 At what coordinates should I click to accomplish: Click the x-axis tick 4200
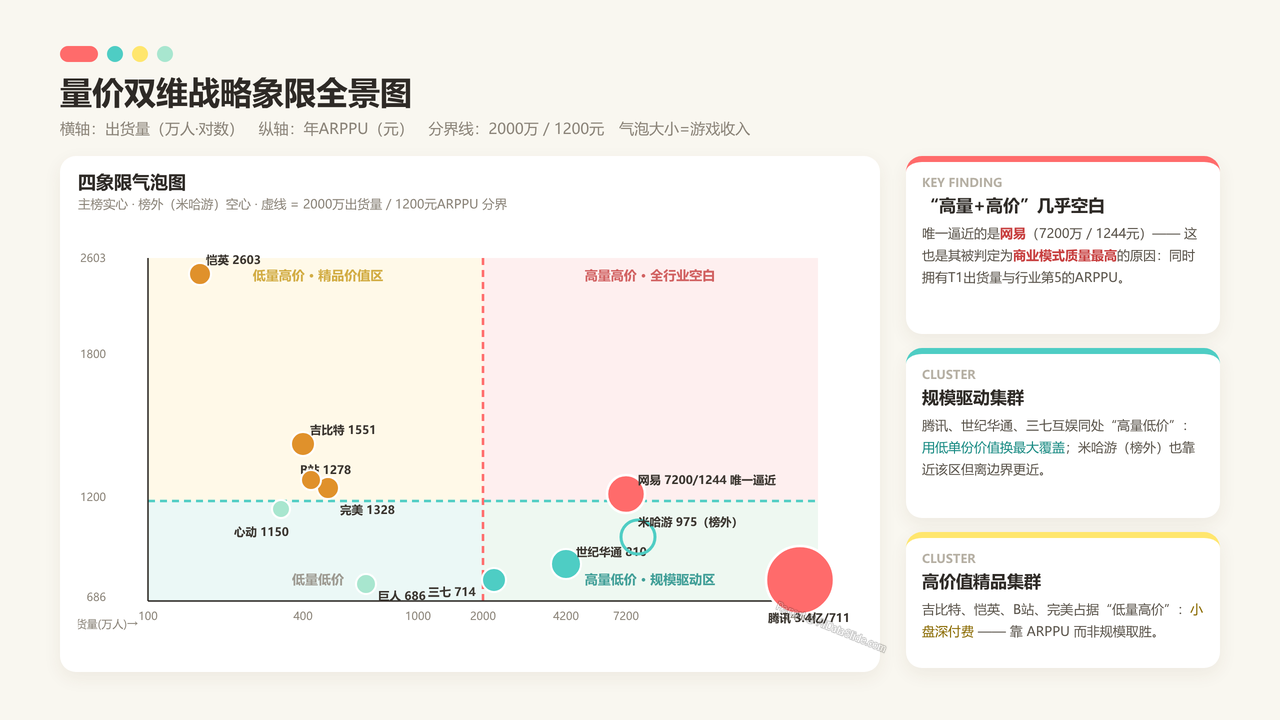pos(566,616)
